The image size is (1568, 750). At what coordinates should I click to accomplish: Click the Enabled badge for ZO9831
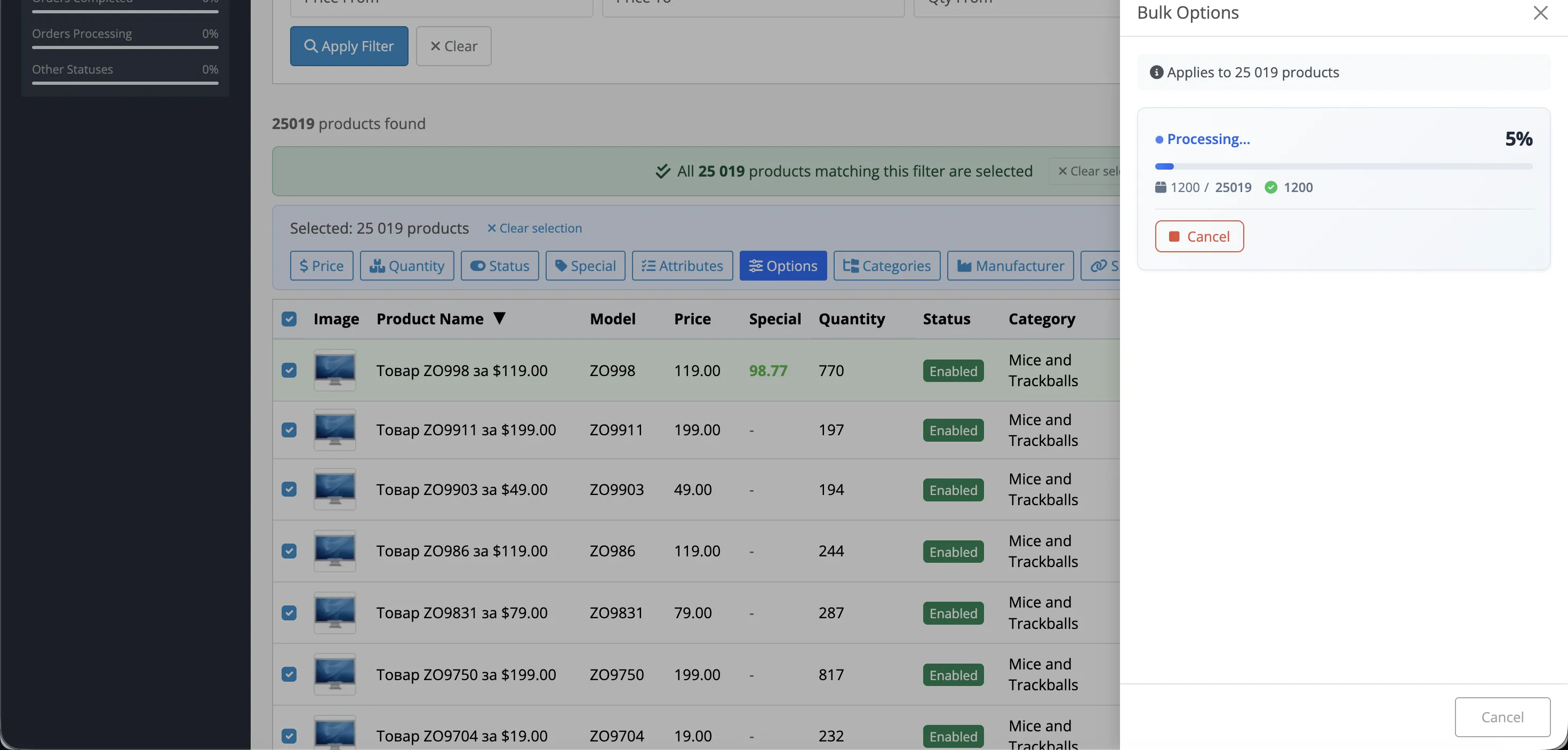point(953,613)
